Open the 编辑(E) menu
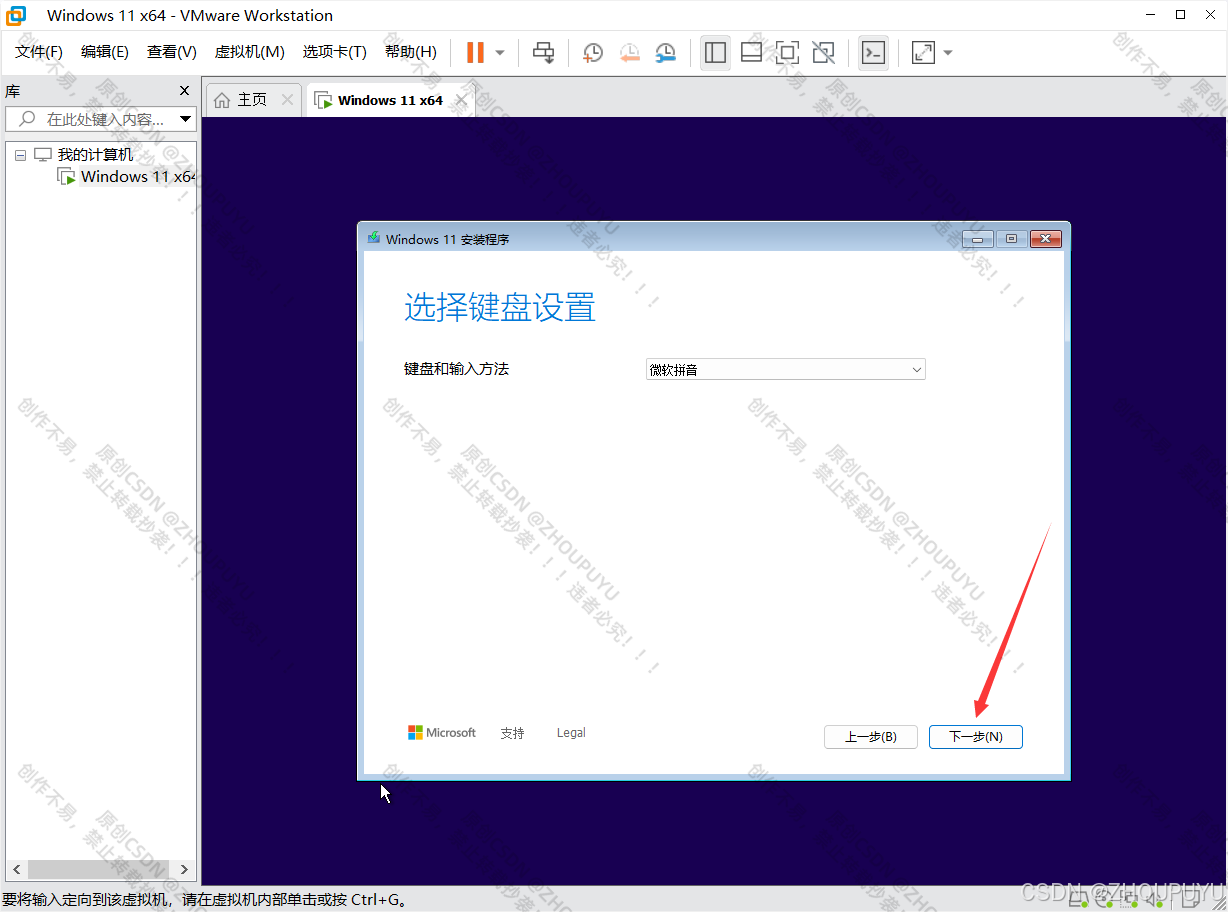 105,52
